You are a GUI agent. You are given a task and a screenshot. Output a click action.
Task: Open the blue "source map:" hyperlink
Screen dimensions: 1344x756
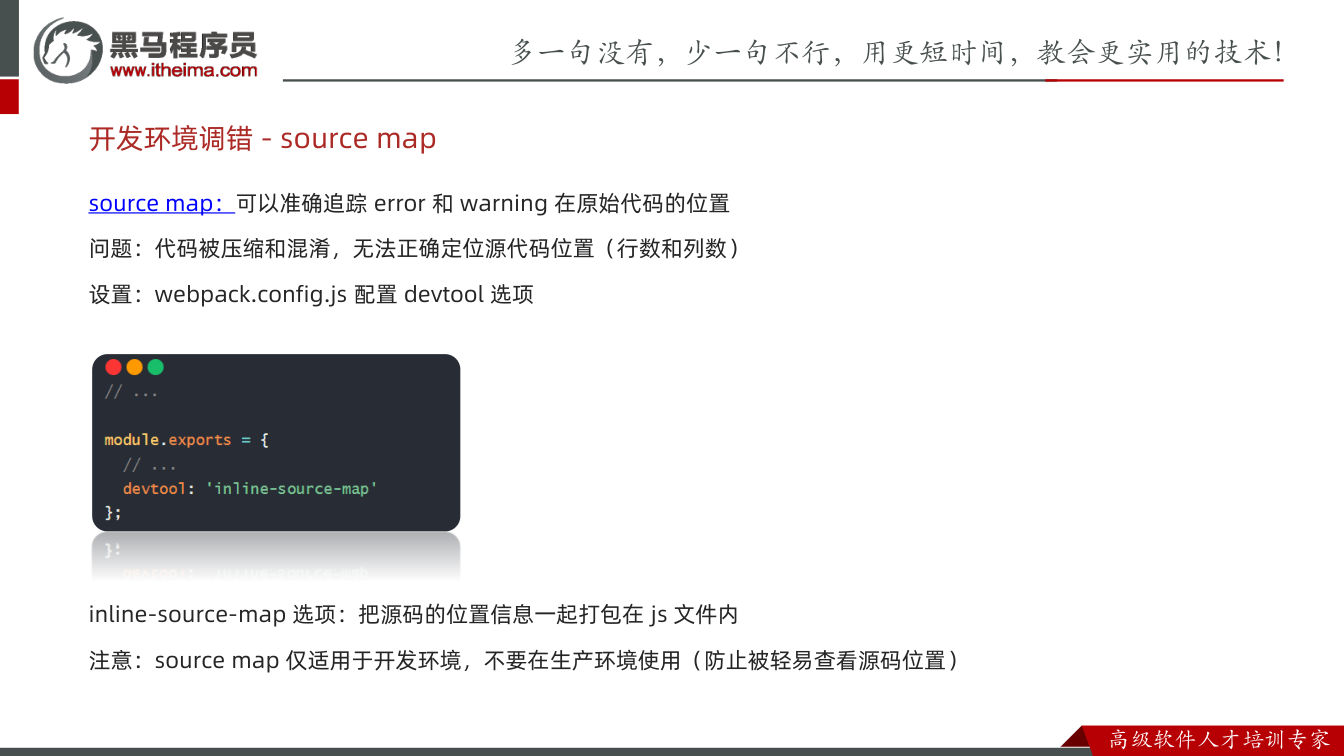[162, 203]
